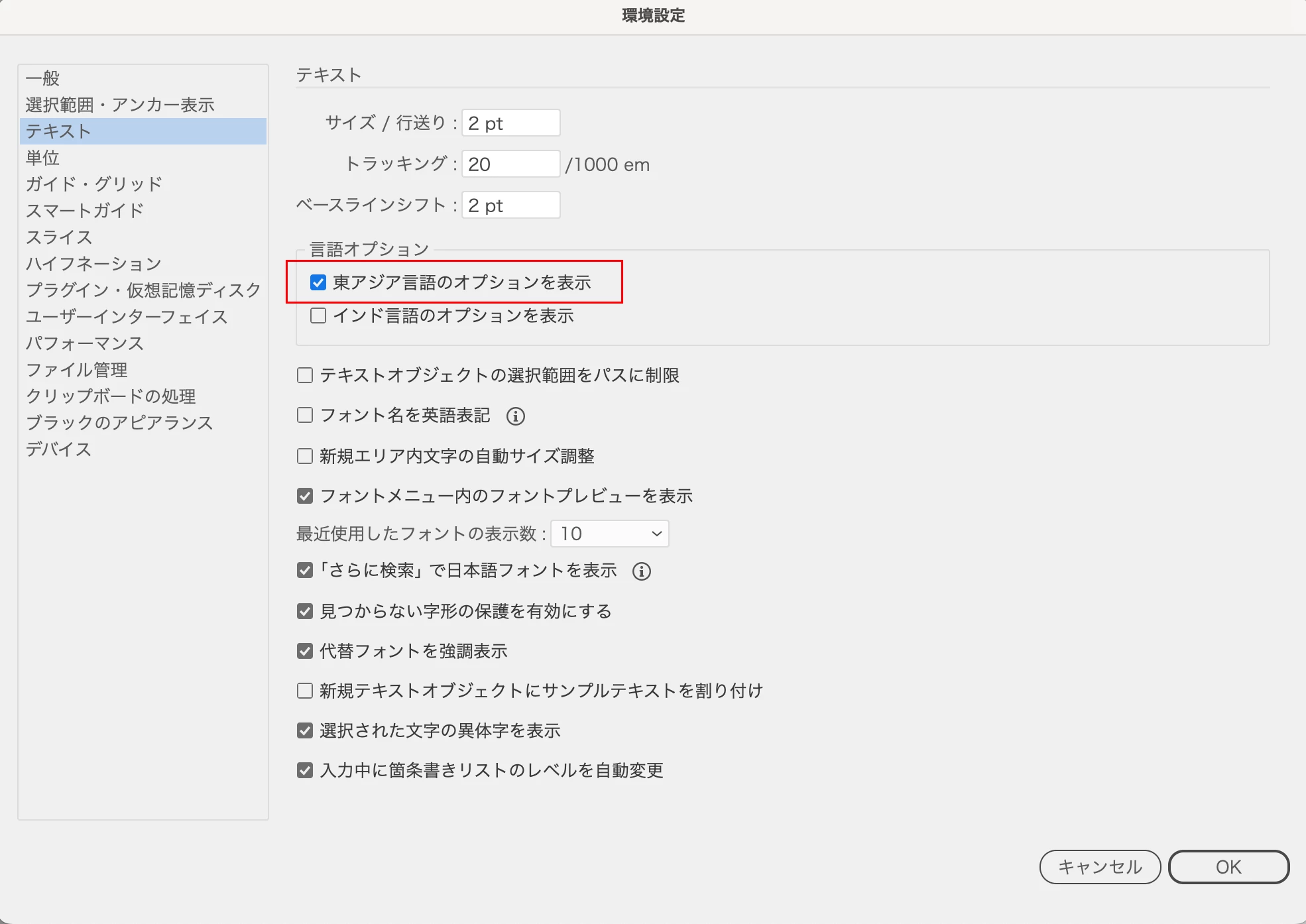Go to パフォーマンス settings
1306x924 pixels.
(84, 343)
